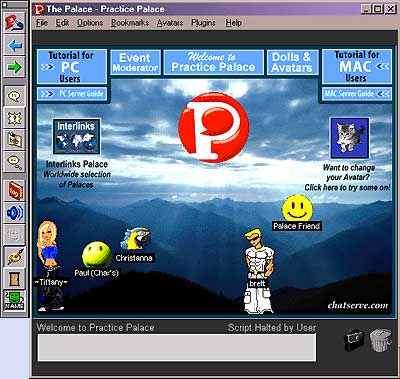Click the Tutorial for PC Users button
This screenshot has height=379, width=400.
click(72, 67)
